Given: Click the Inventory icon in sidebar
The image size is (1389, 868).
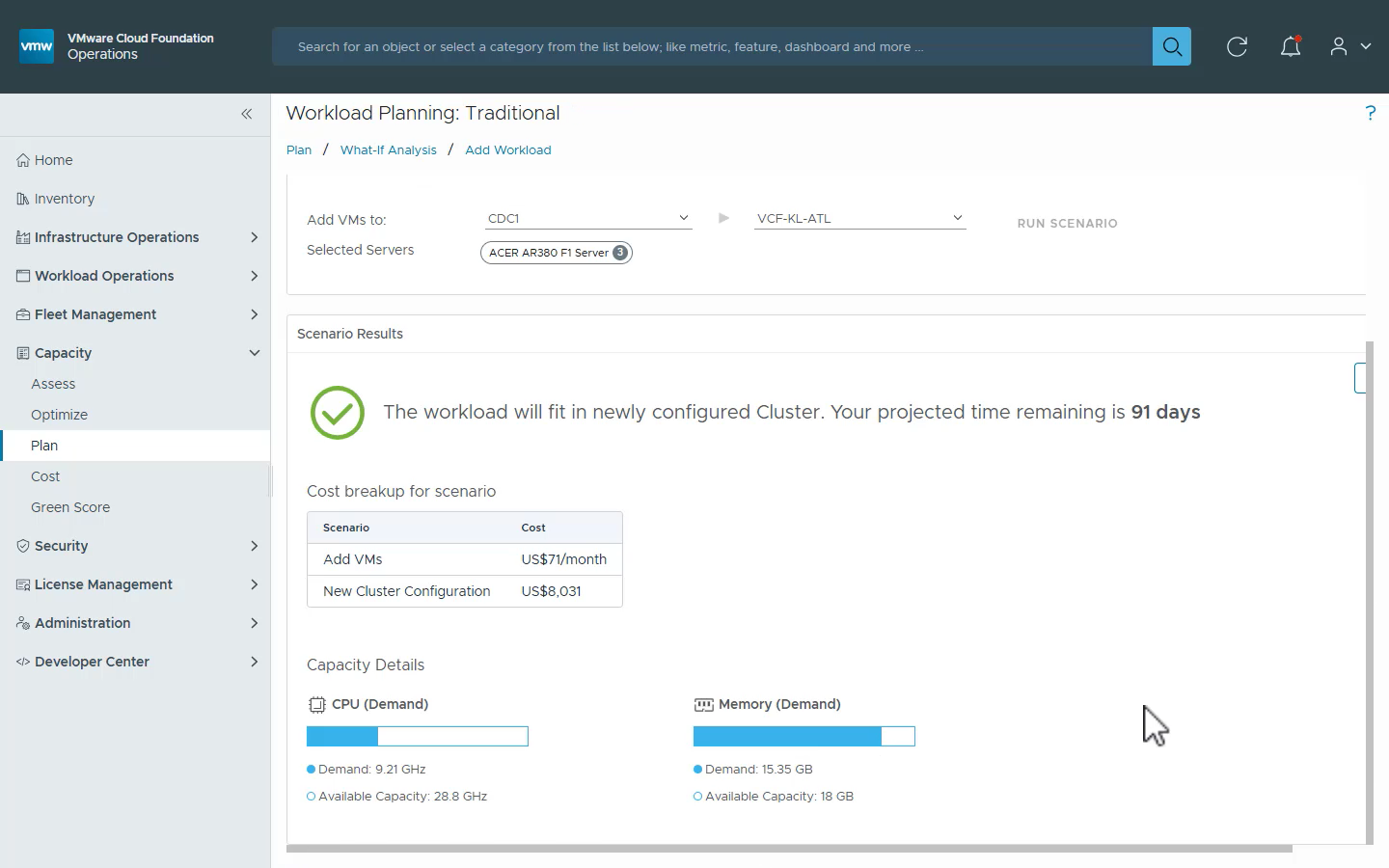Looking at the screenshot, I should click(23, 199).
